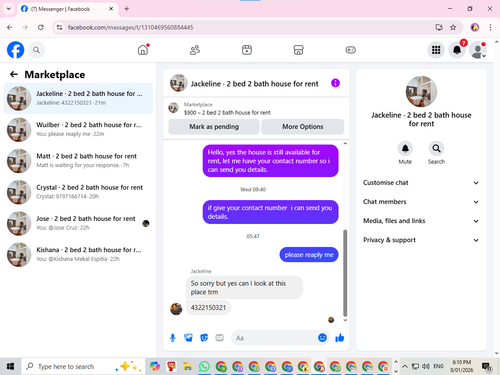This screenshot has width=500, height=375.
Task: Click the Mark as pending button
Action: pos(214,127)
